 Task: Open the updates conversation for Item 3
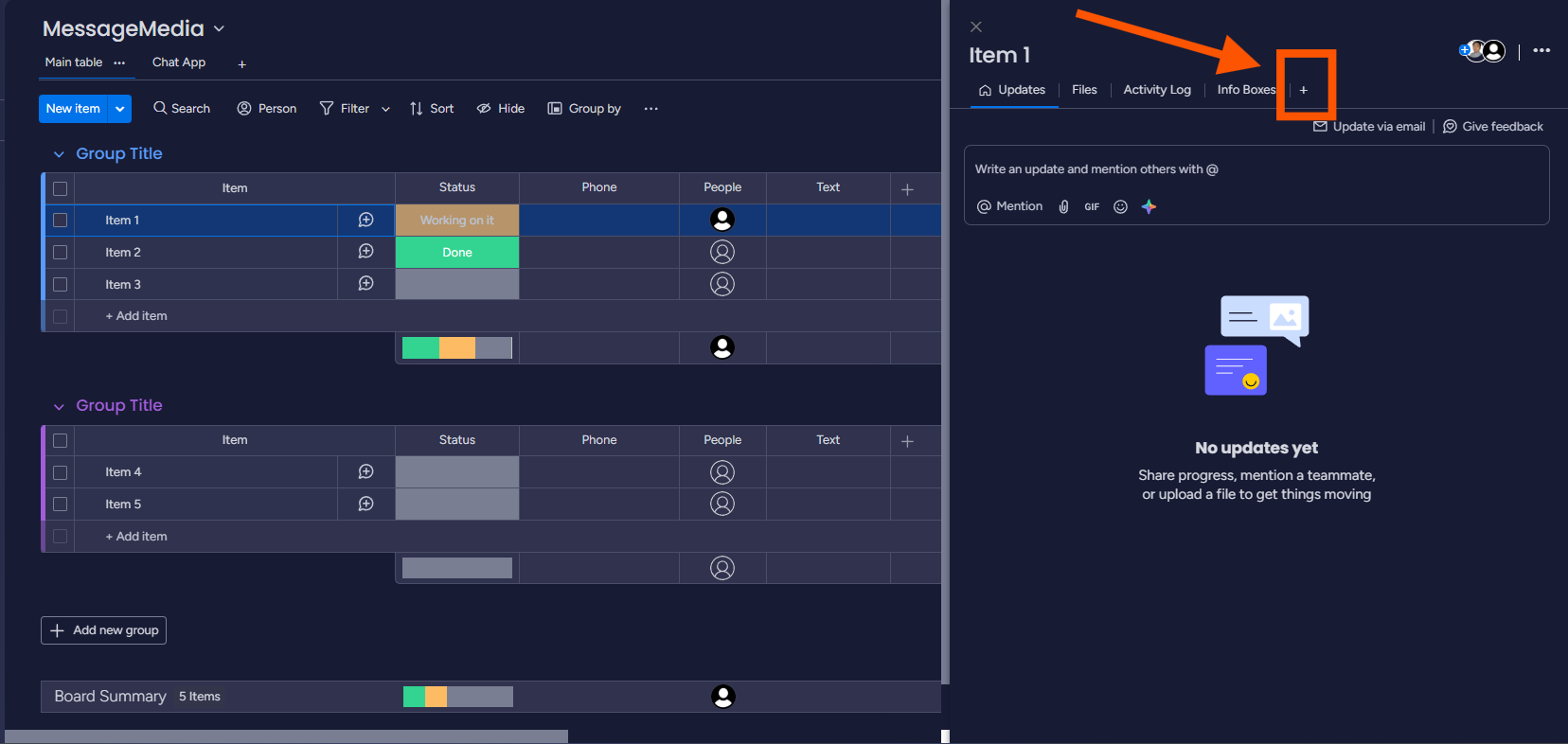tap(365, 284)
